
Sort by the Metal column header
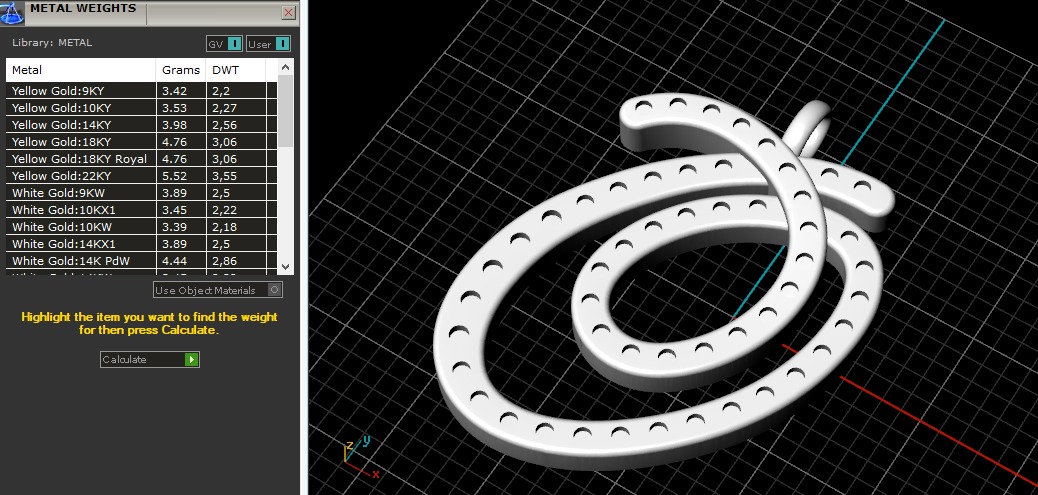(81, 69)
